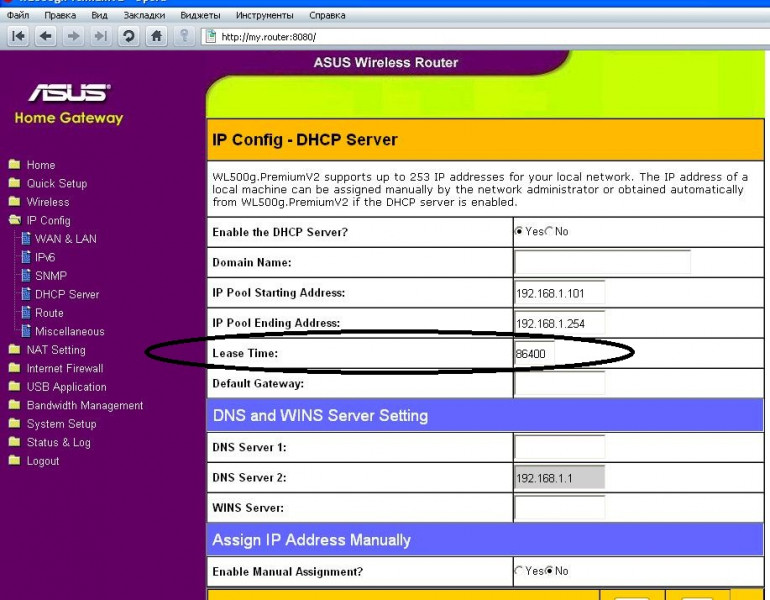Click the key wand toolbar icon
This screenshot has width=770, height=600.
tap(184, 36)
